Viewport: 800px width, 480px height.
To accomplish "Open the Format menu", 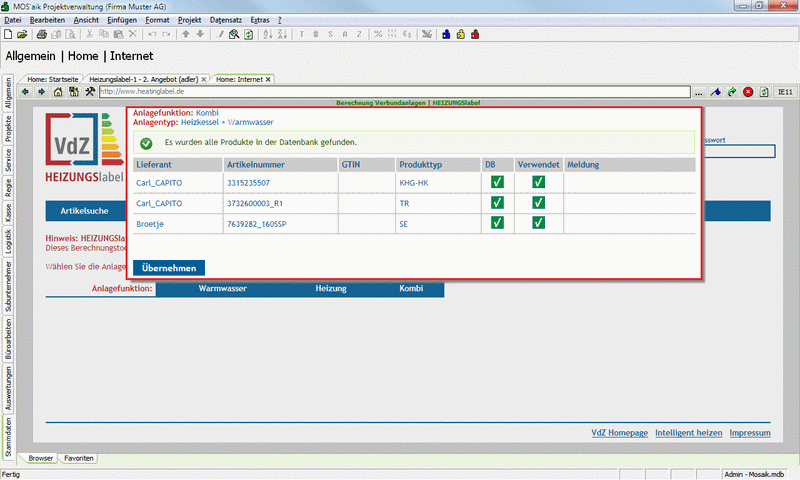I will click(x=157, y=20).
